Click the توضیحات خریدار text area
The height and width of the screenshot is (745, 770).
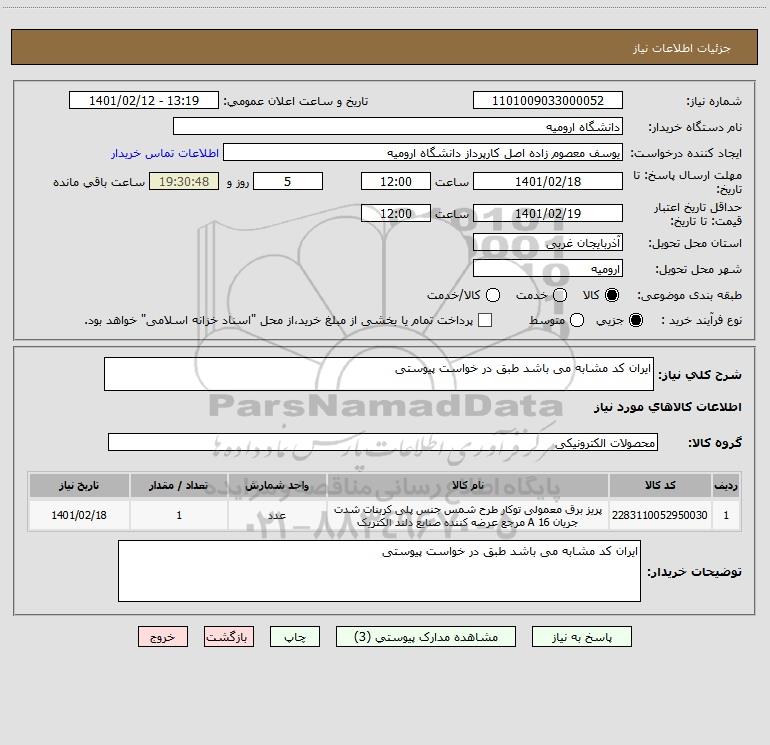click(x=379, y=571)
